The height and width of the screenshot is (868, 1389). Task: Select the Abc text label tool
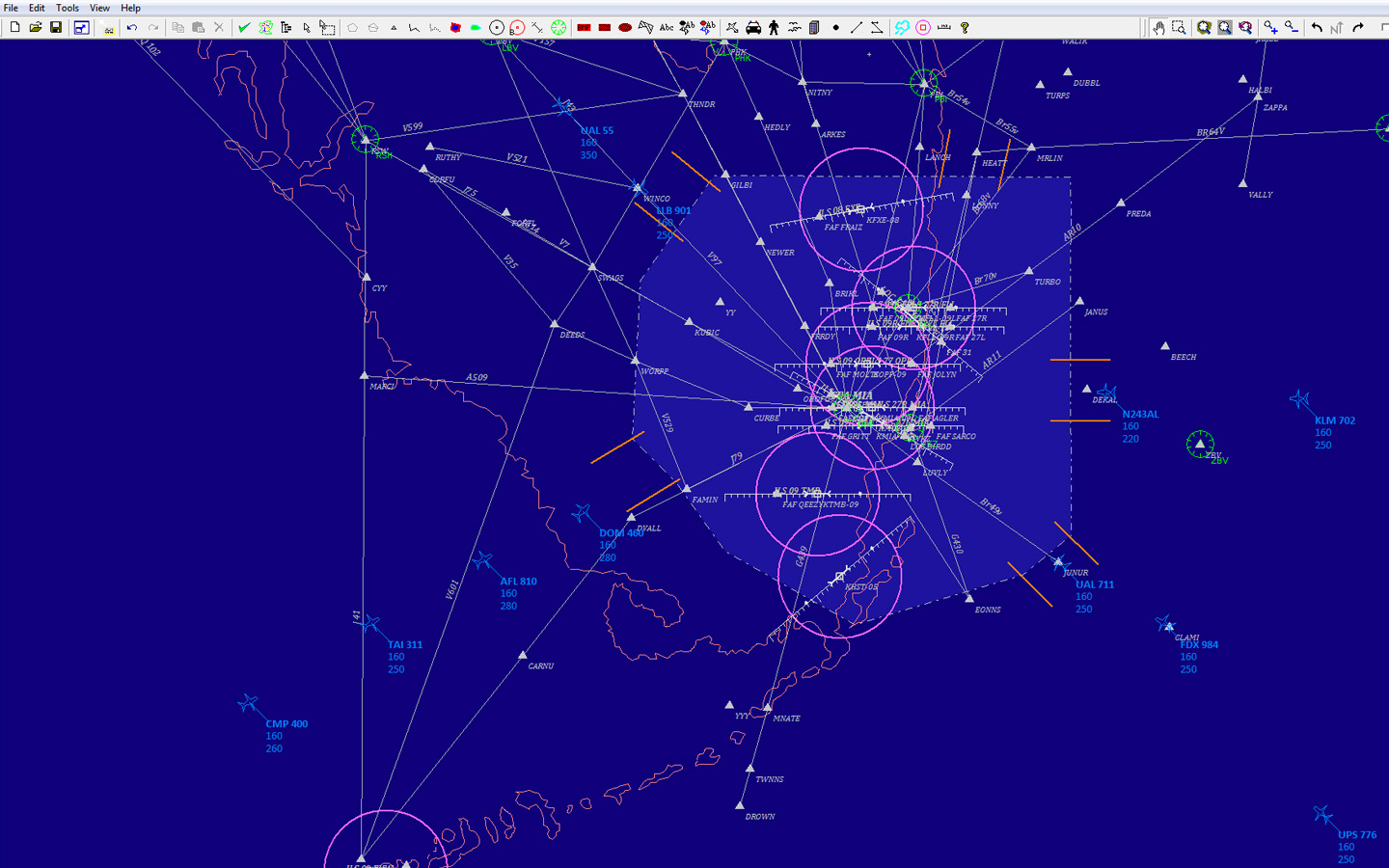(666, 27)
